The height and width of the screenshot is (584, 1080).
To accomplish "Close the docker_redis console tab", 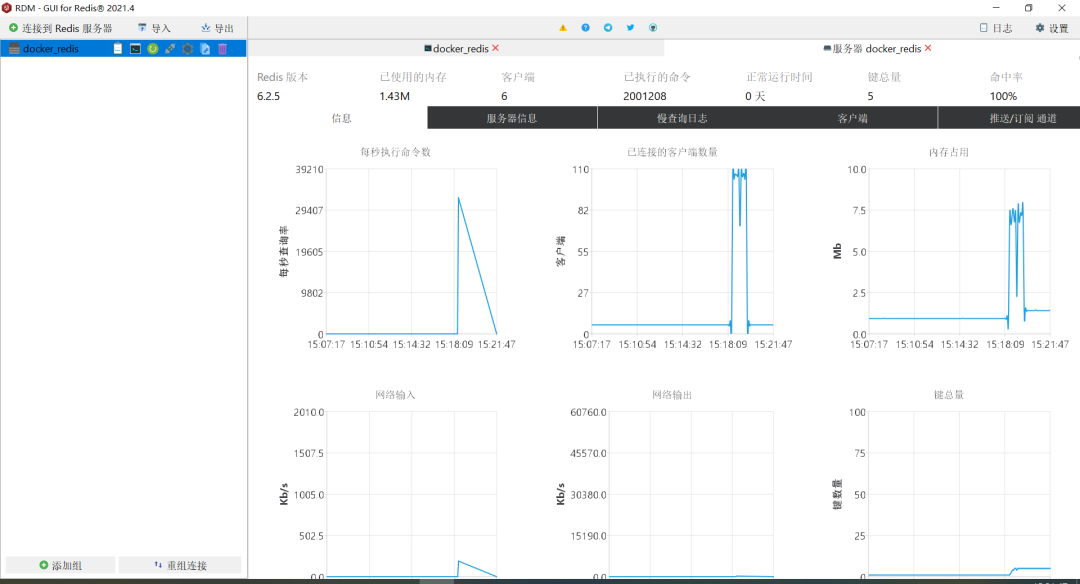I will click(x=495, y=48).
